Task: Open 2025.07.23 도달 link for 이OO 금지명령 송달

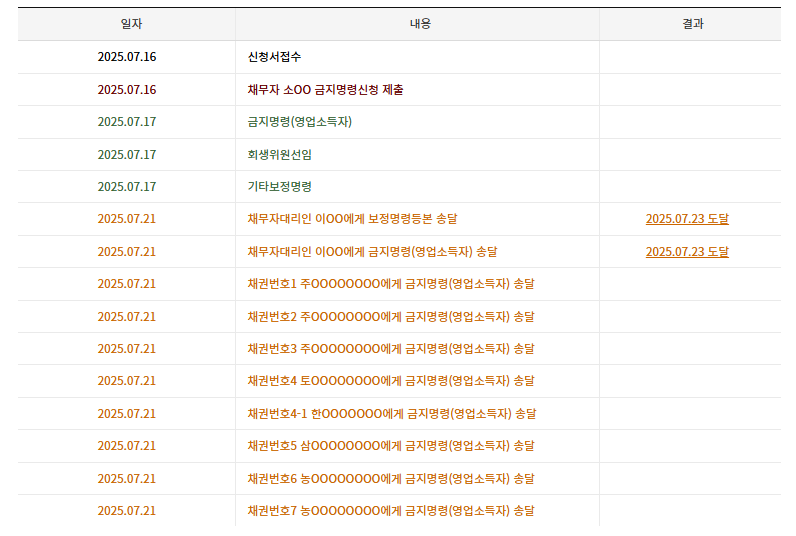Action: [x=687, y=252]
